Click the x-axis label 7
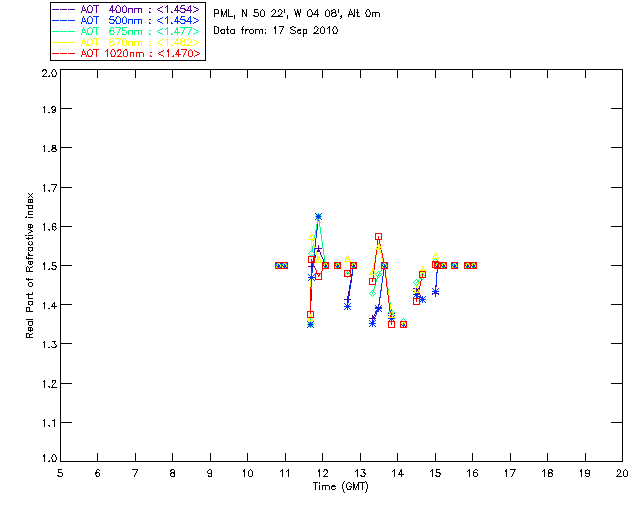Image resolution: width=640 pixels, height=512 pixels. pyautogui.click(x=135, y=473)
